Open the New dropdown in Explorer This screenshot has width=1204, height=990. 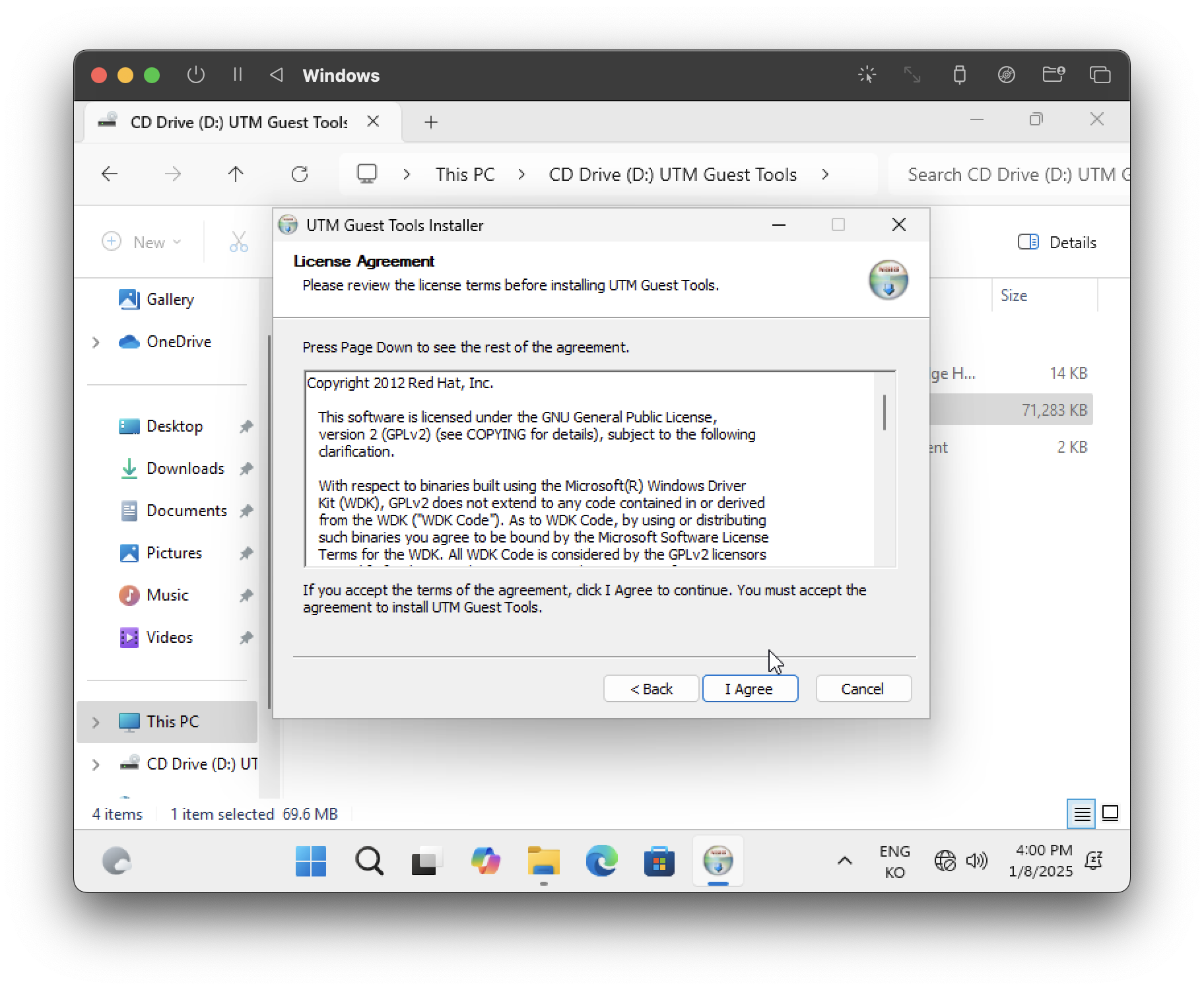tap(142, 242)
